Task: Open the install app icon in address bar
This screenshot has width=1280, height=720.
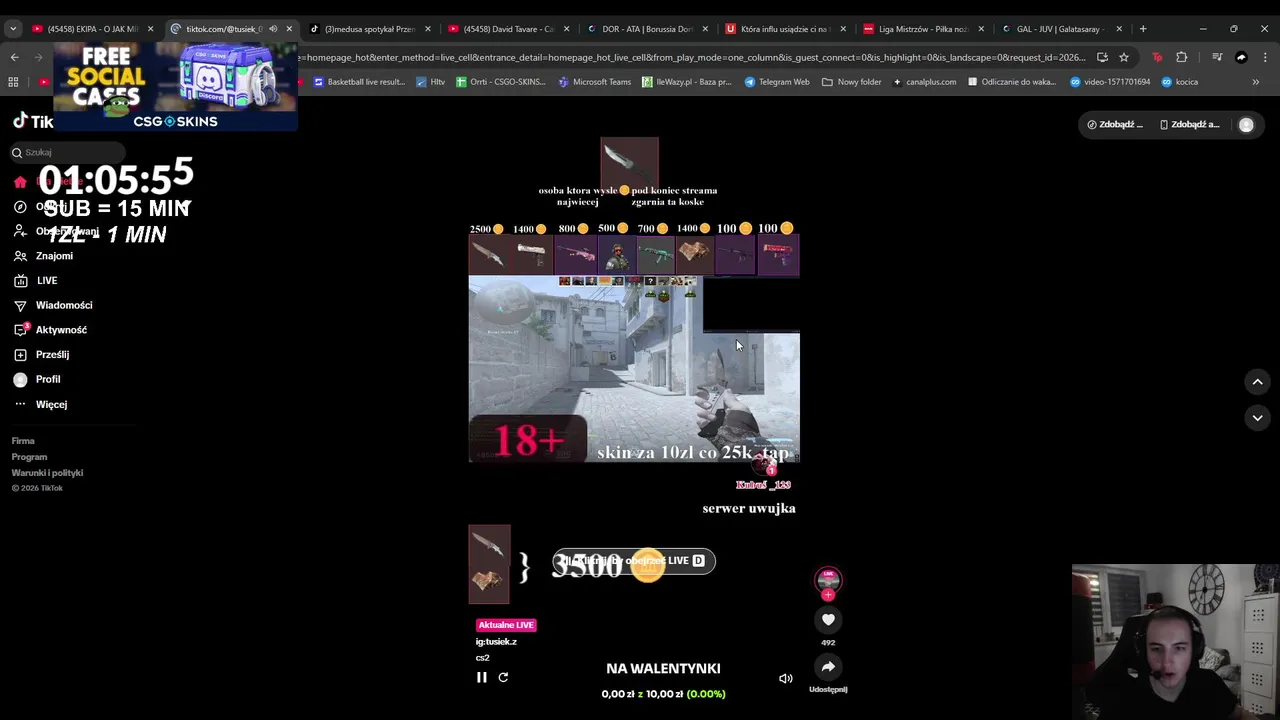Action: click(x=1102, y=57)
